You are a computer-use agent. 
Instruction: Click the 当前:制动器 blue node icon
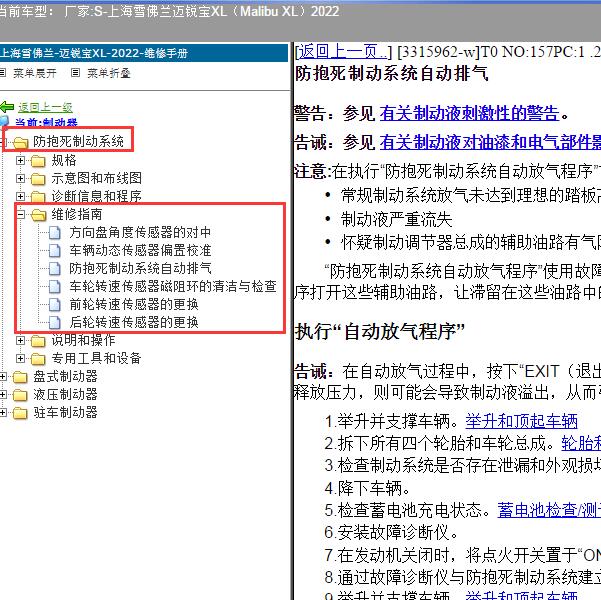click(4, 122)
